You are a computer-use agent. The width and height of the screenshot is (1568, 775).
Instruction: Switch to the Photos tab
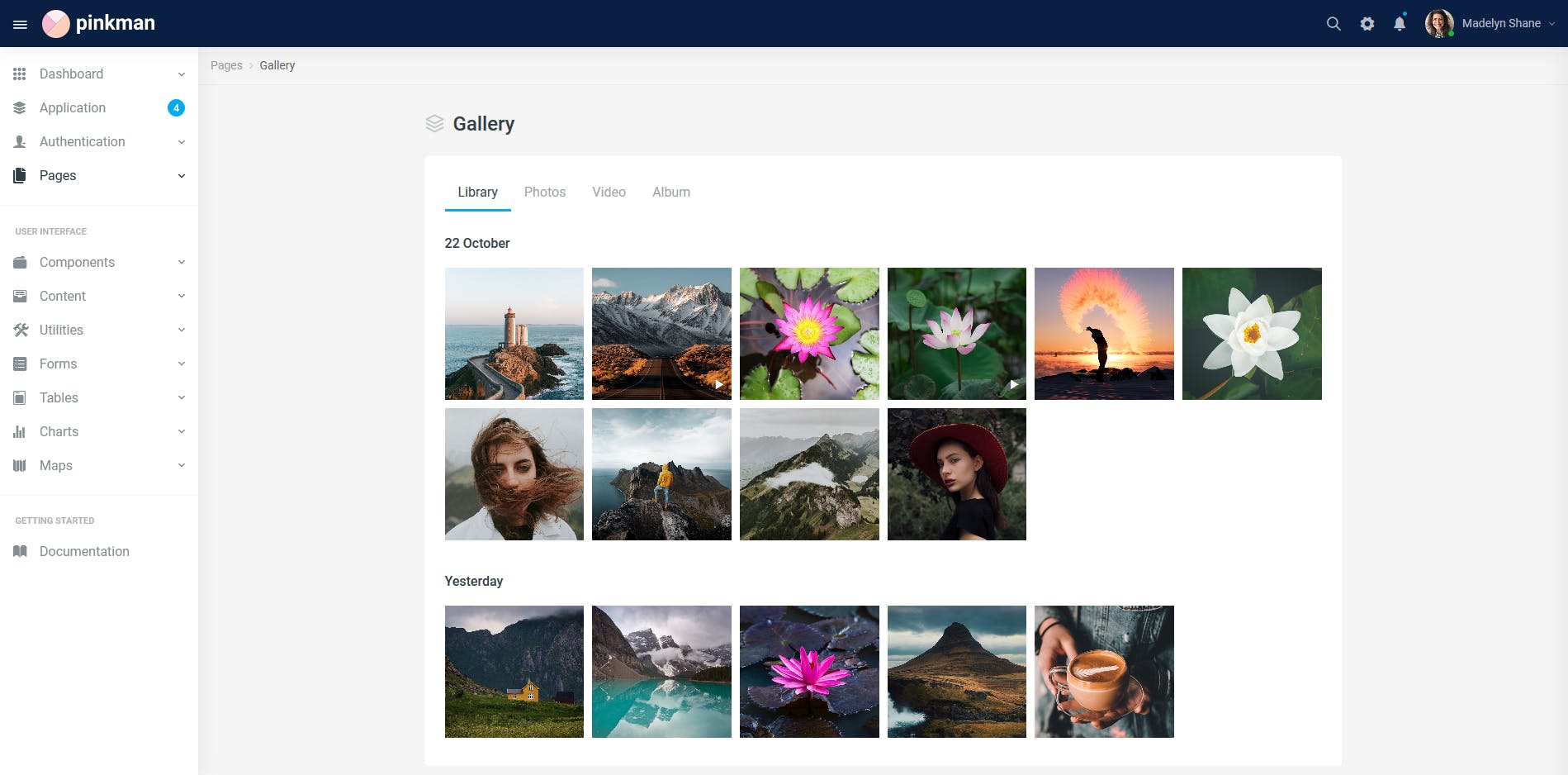coord(544,192)
